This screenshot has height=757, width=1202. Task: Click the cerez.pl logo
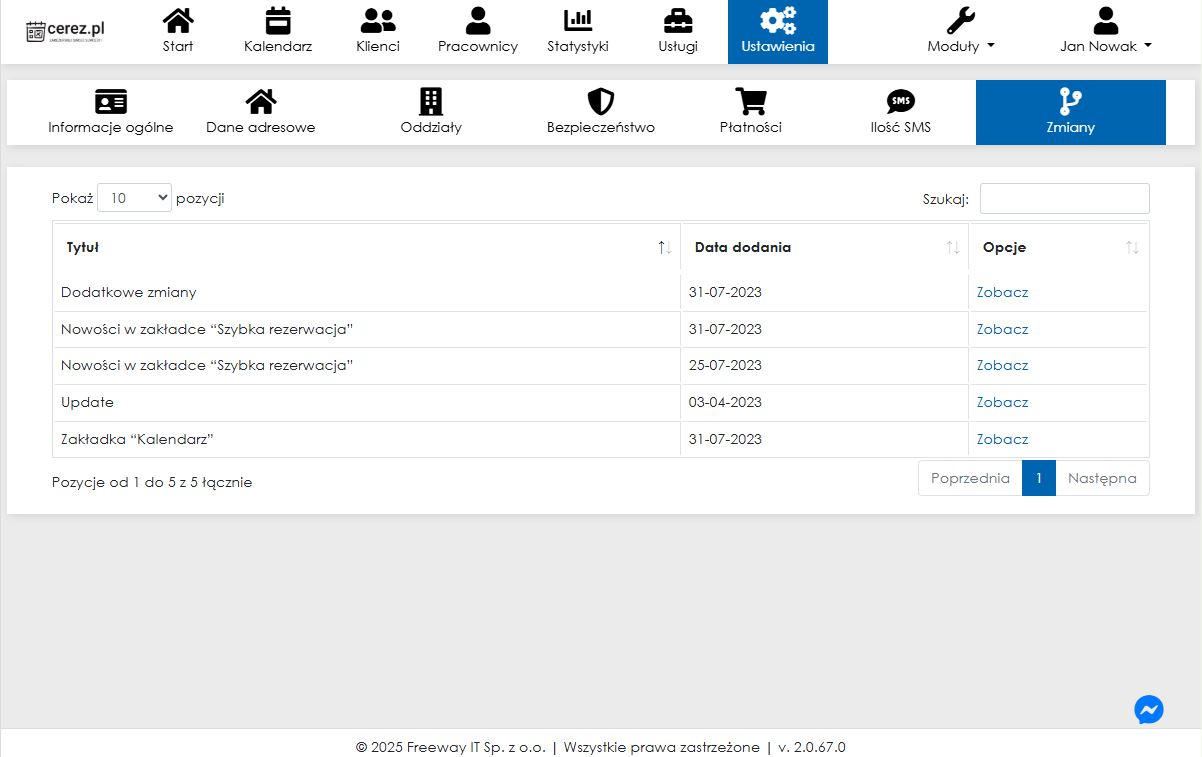click(66, 31)
